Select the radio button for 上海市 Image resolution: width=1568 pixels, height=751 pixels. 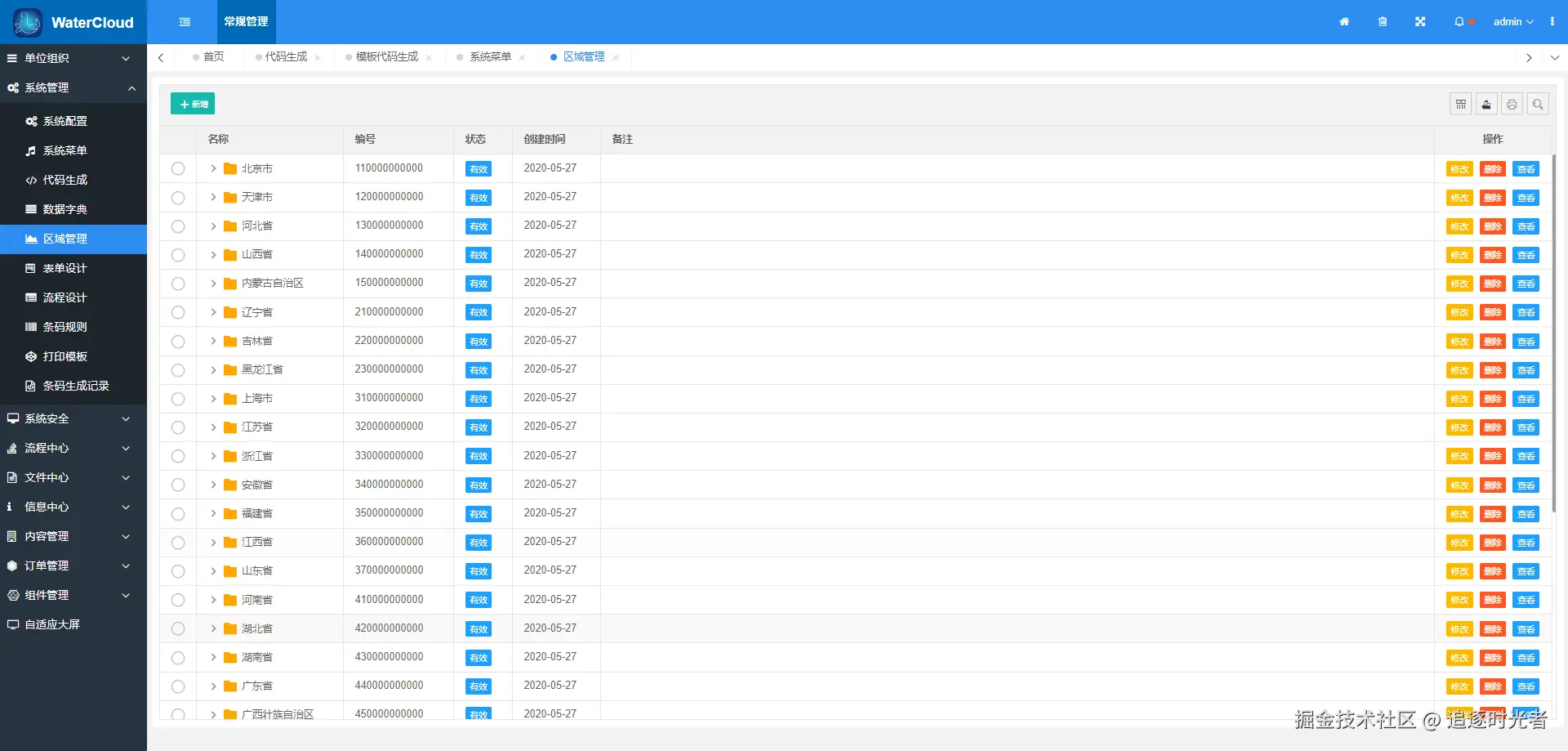[x=178, y=399]
